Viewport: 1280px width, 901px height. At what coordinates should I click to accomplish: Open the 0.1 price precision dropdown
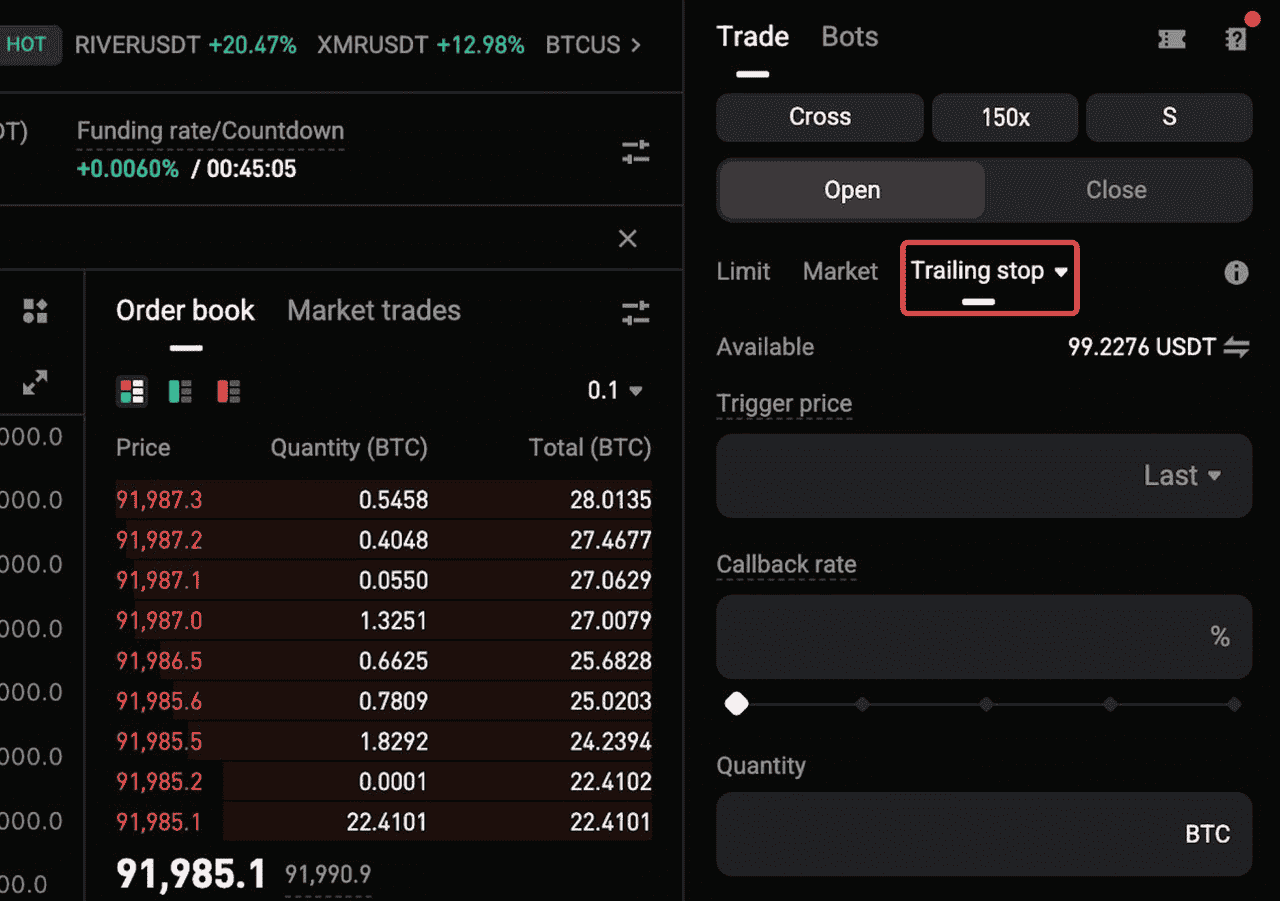(616, 391)
